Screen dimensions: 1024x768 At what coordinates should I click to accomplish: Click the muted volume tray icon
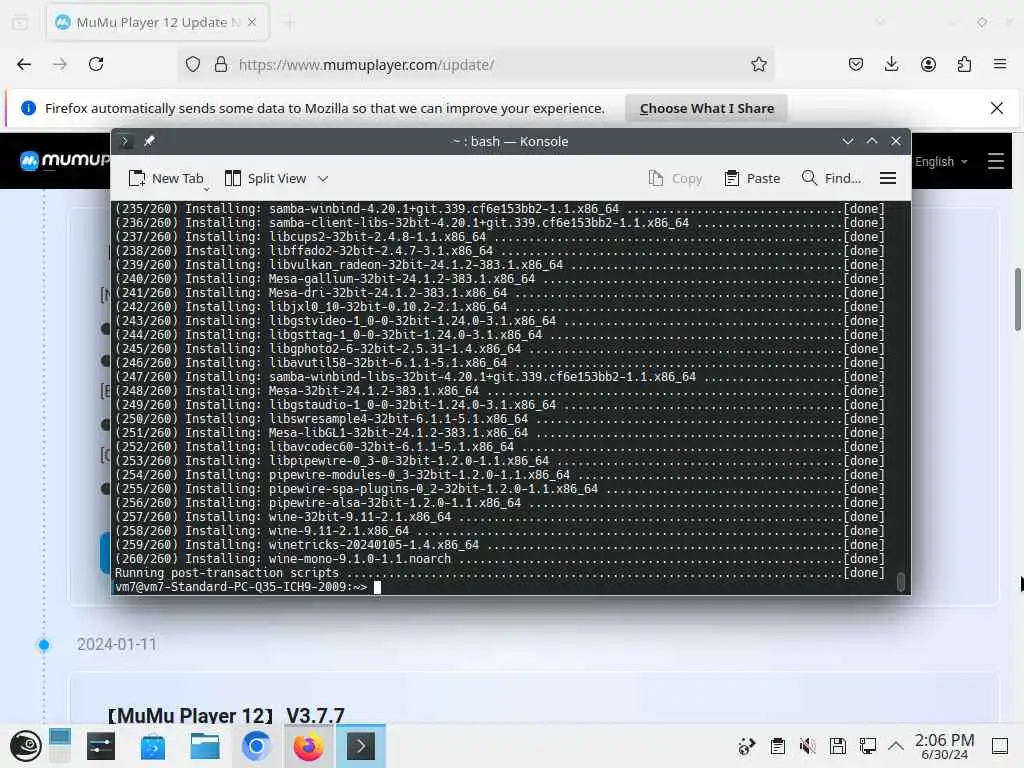coord(808,746)
